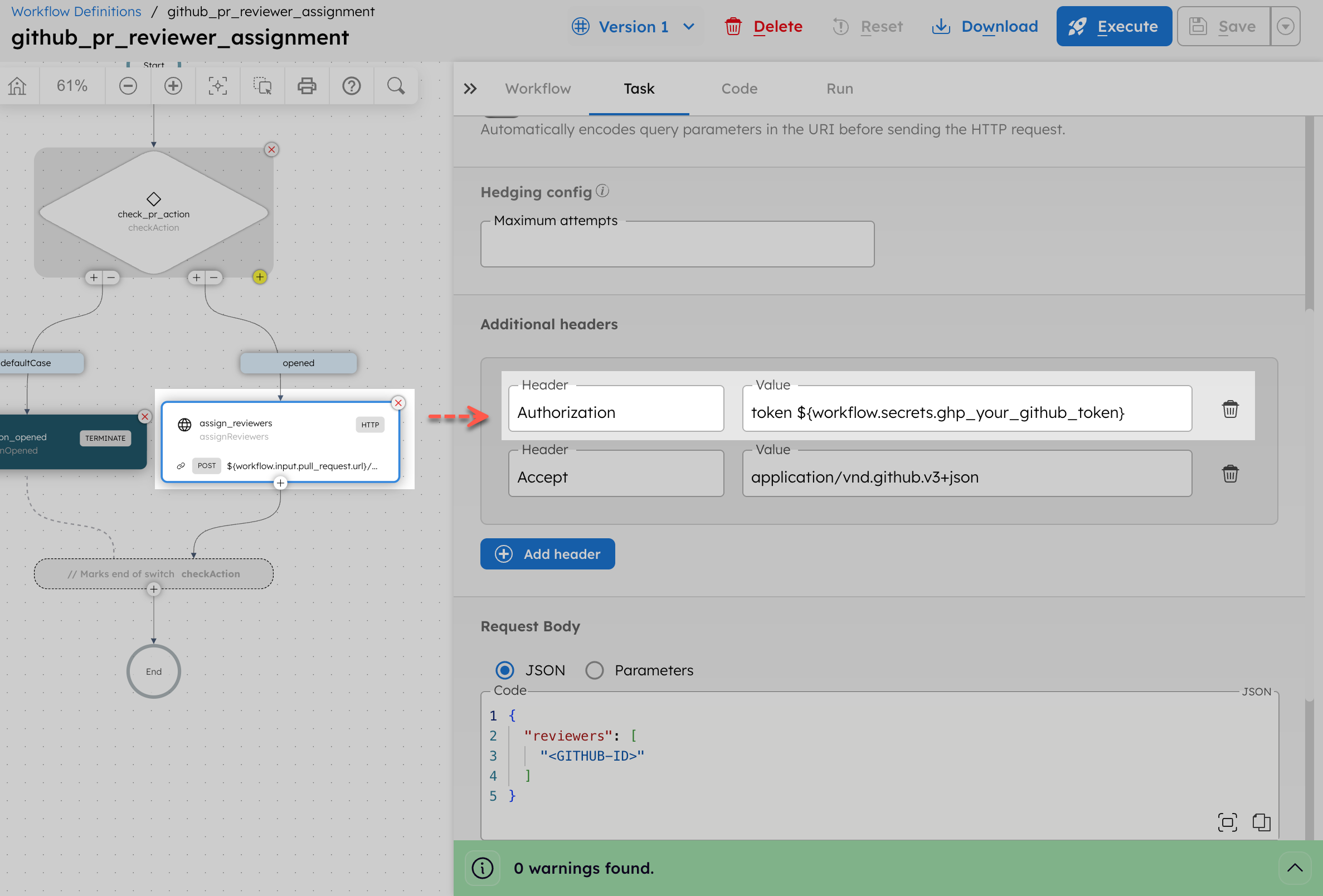Click the info icon in warnings bar
1323x896 pixels.
click(x=483, y=868)
